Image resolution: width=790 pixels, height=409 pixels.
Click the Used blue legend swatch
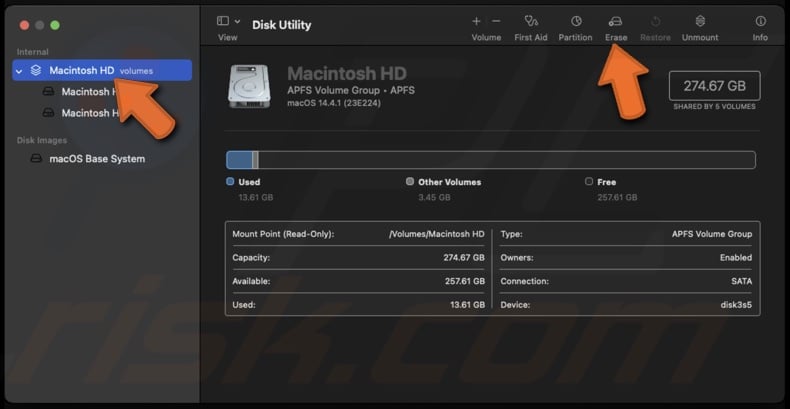pos(230,181)
